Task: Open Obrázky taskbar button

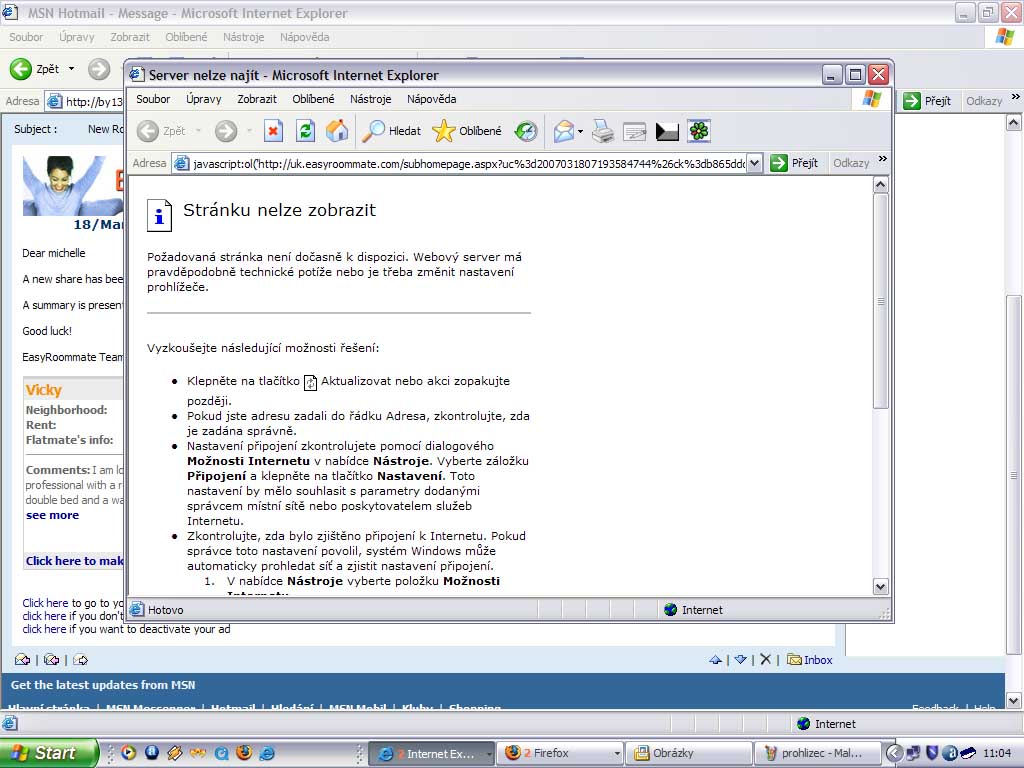Action: (688, 753)
